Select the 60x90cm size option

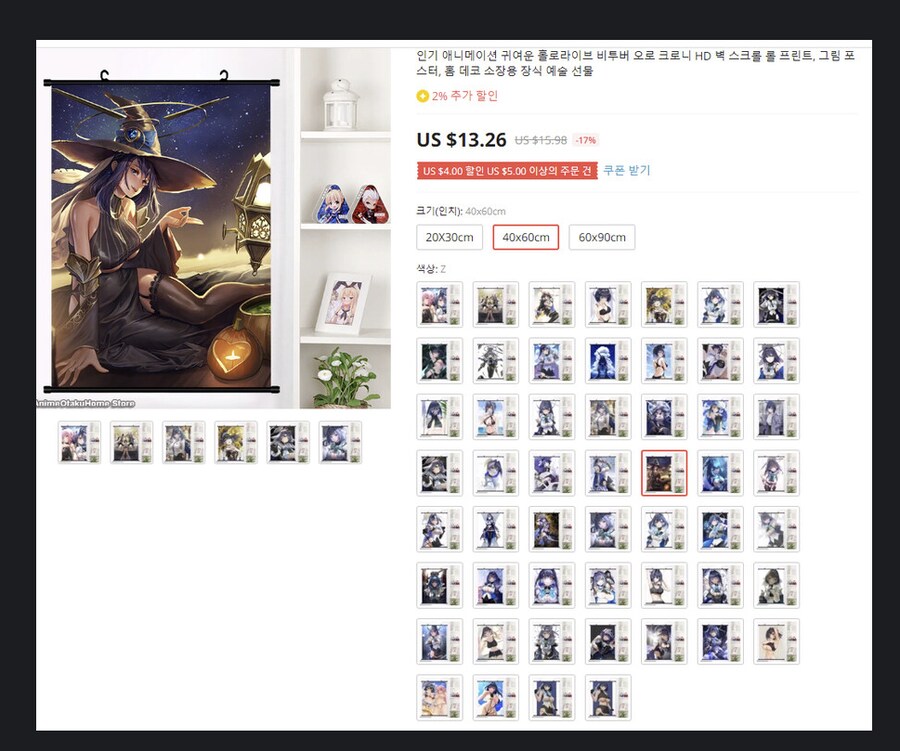(x=602, y=237)
